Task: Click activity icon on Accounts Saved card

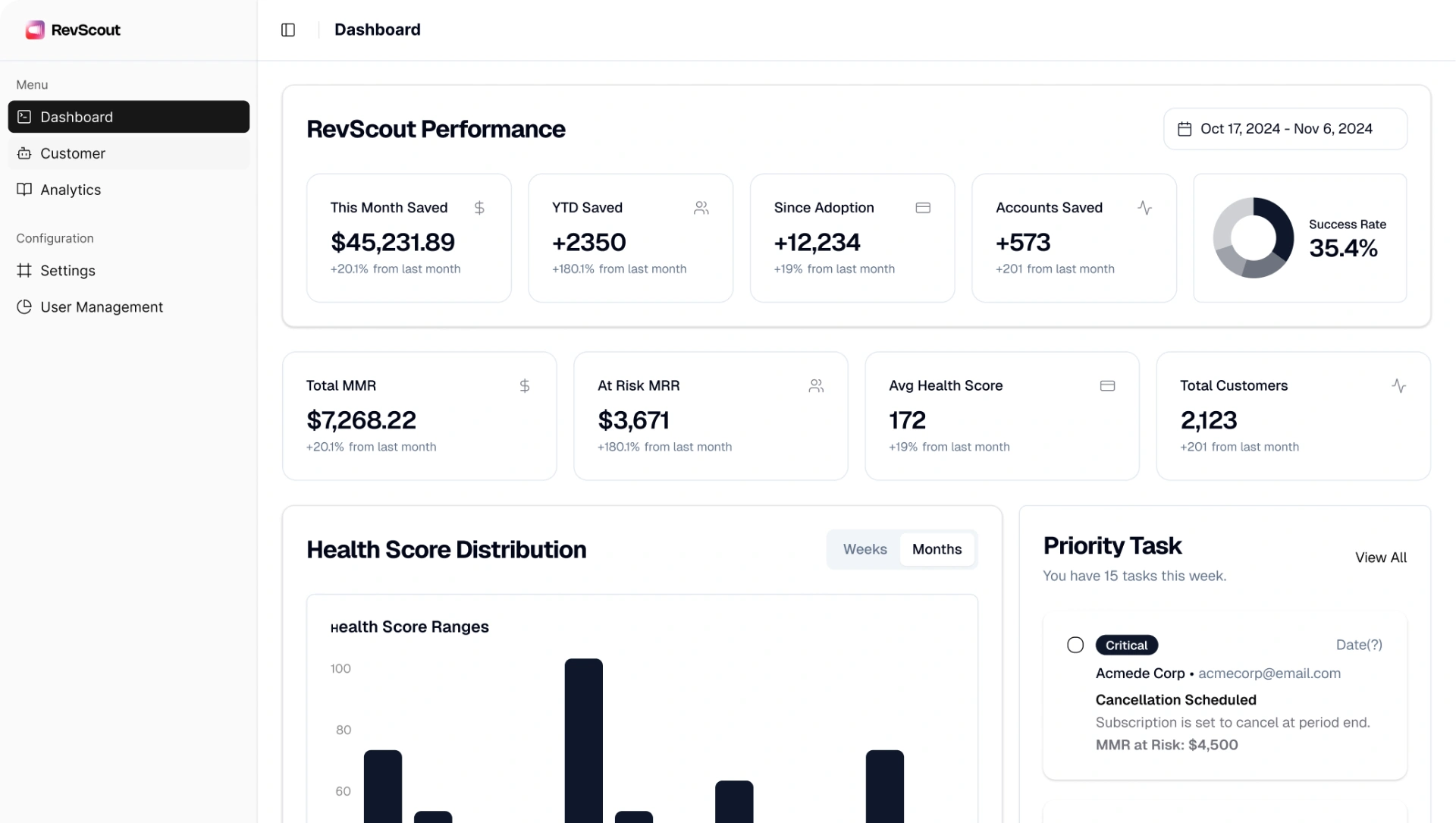Action: click(1145, 208)
